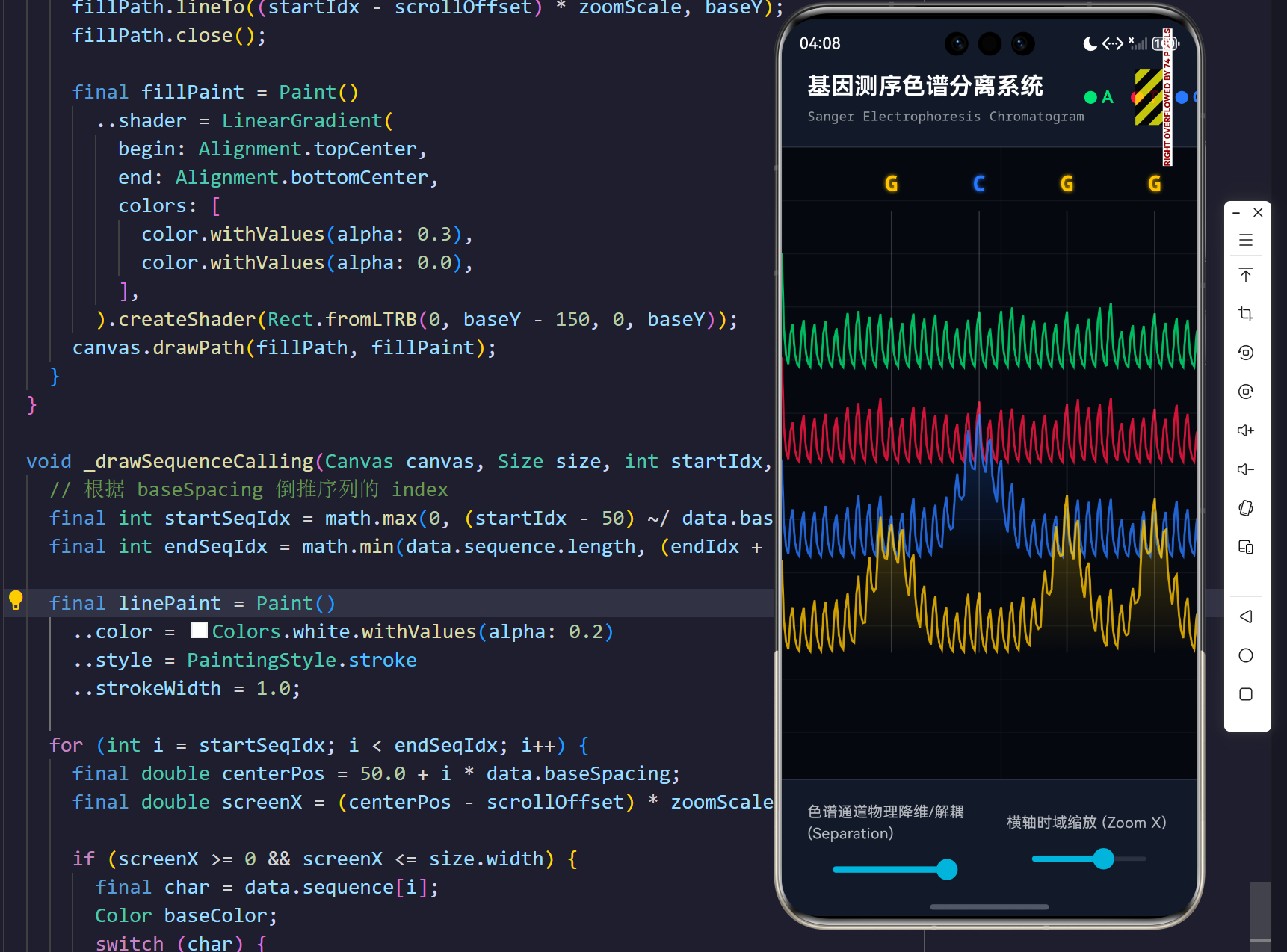Minimize the emulator toolbar panel
This screenshot has height=952, width=1287.
pyautogui.click(x=1237, y=213)
